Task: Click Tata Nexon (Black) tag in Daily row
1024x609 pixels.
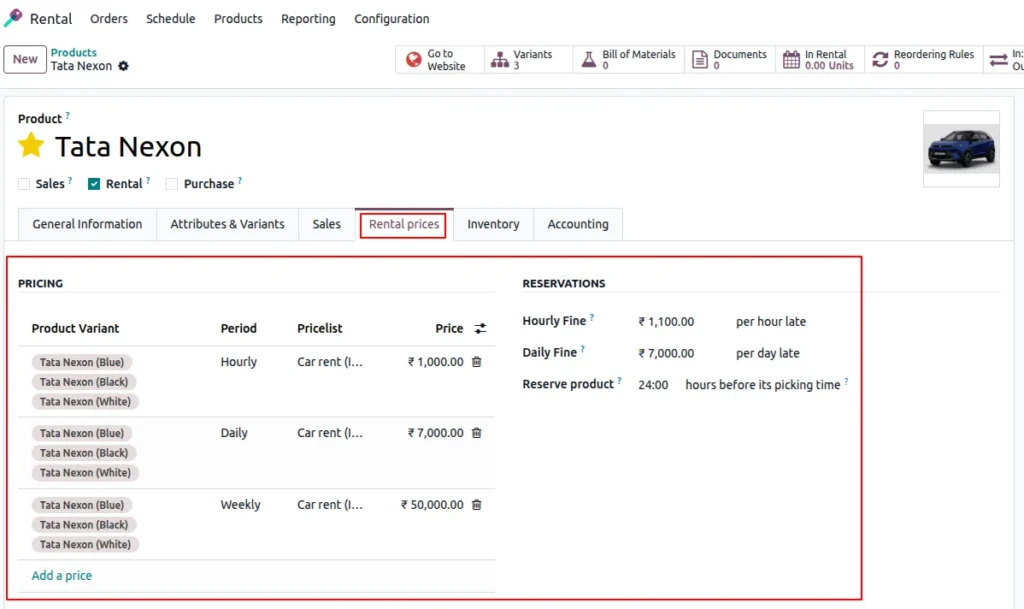Action: 84,453
